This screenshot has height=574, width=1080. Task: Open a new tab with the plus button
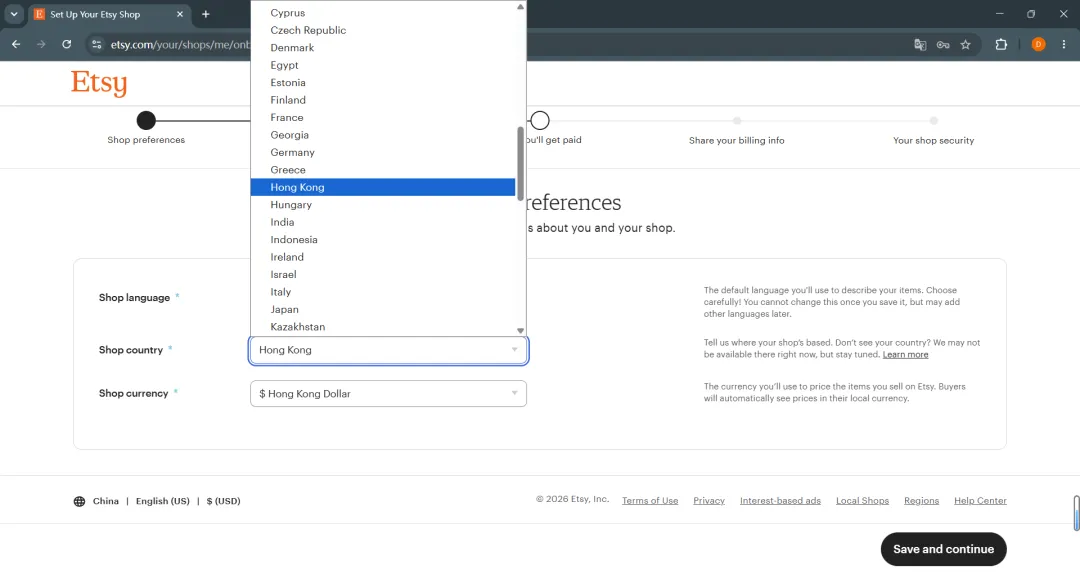click(x=205, y=14)
